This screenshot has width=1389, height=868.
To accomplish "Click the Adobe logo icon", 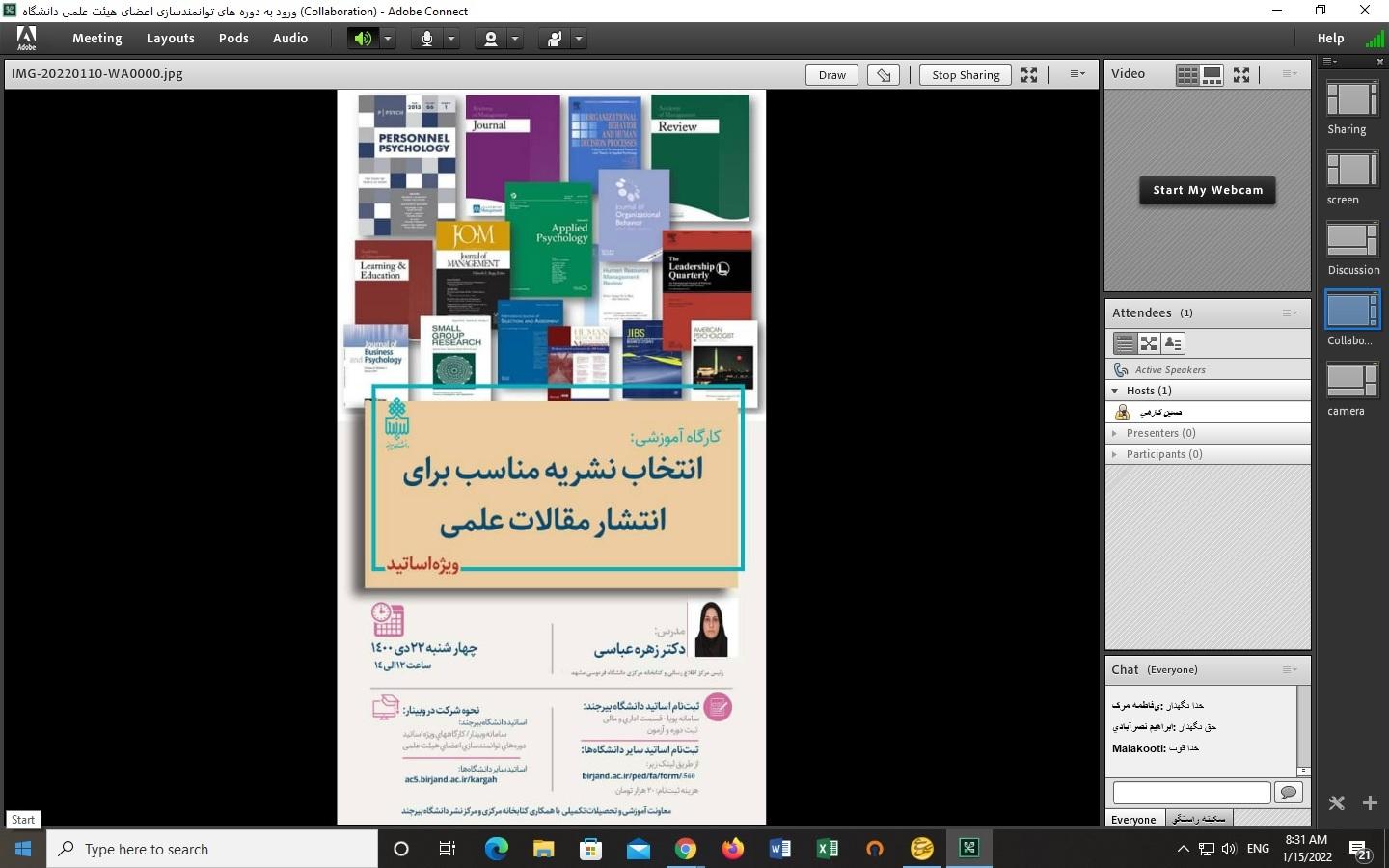I will tap(26, 39).
